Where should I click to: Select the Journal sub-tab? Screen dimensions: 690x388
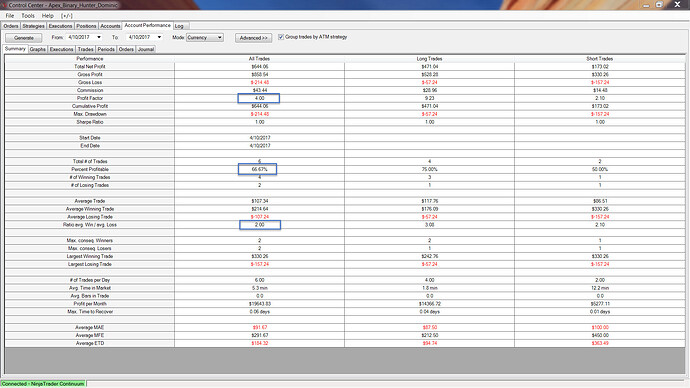click(x=146, y=49)
